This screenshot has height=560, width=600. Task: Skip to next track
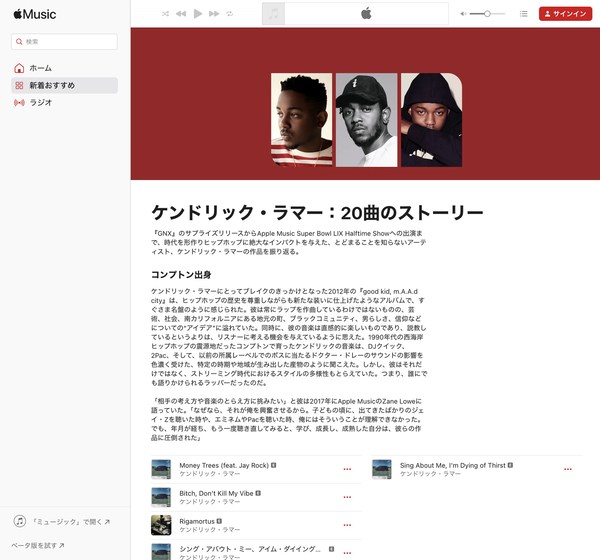pos(214,14)
